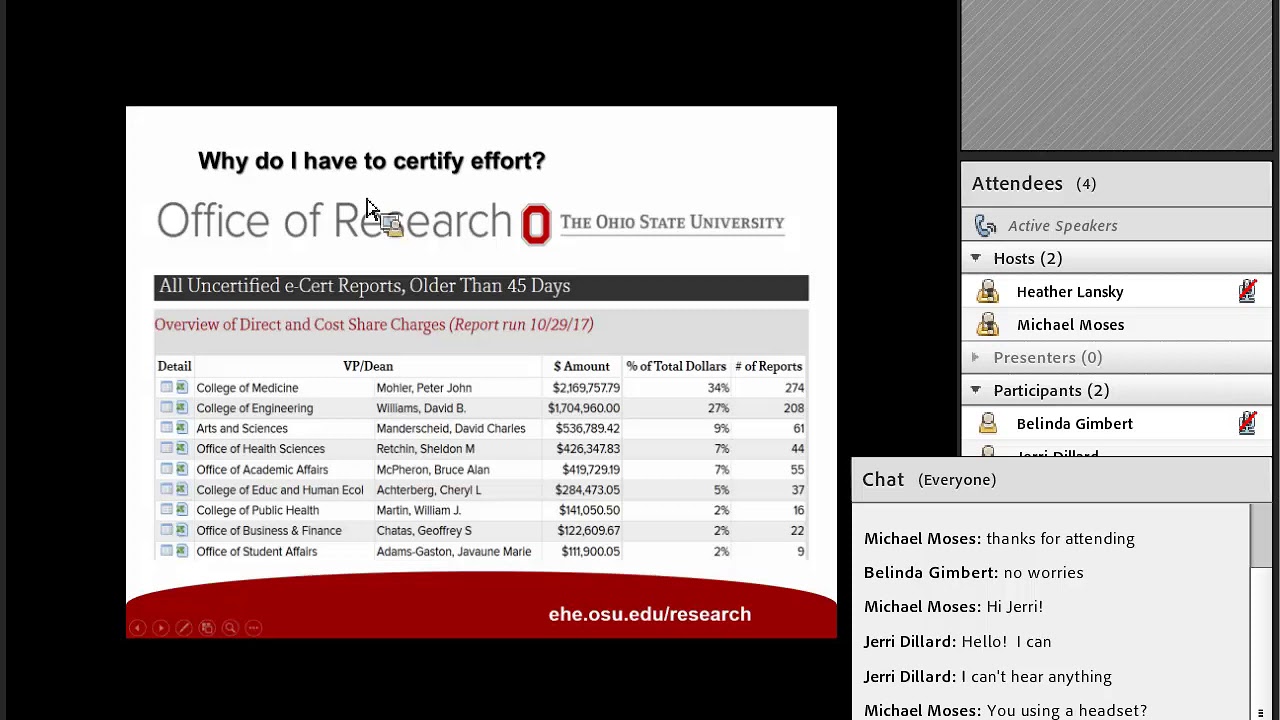
Task: Open table detail icon for College of Engineering
Action: click(x=166, y=407)
